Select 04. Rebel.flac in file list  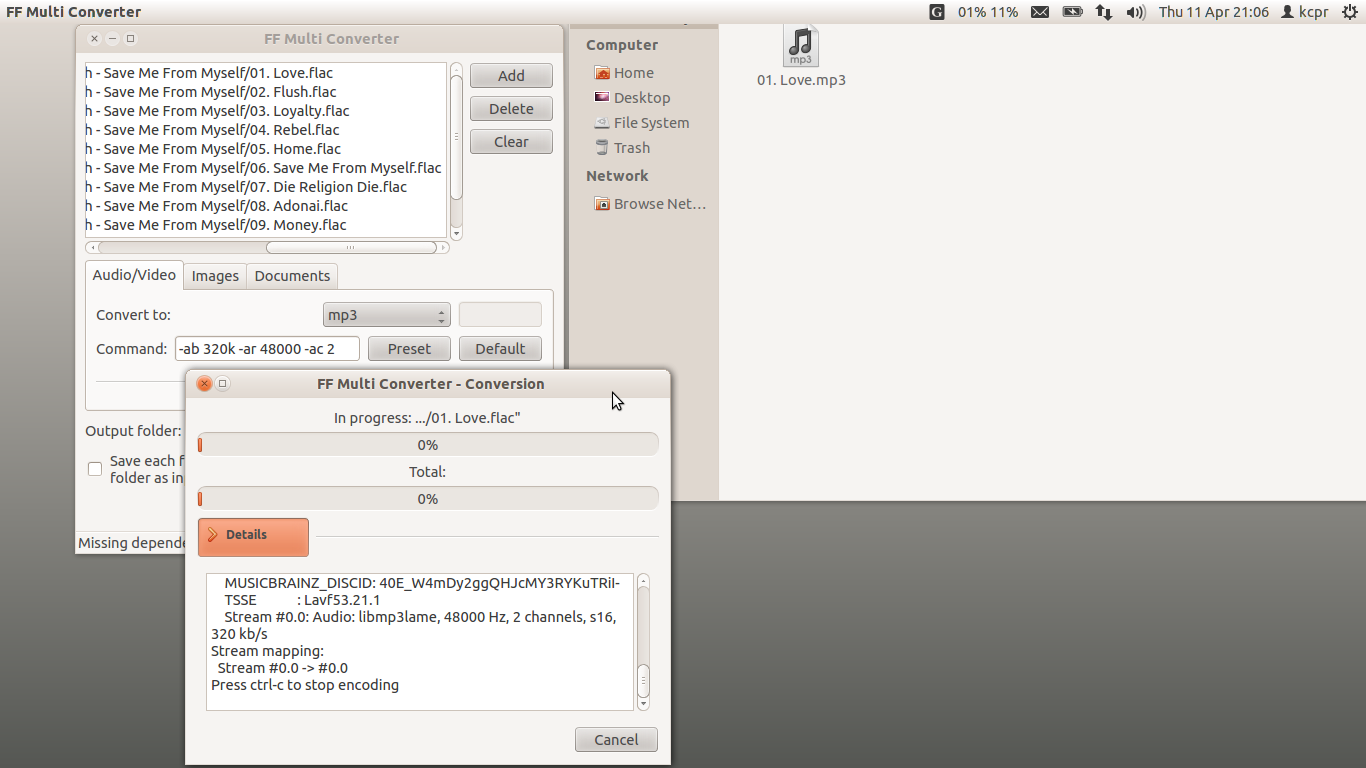click(x=266, y=130)
